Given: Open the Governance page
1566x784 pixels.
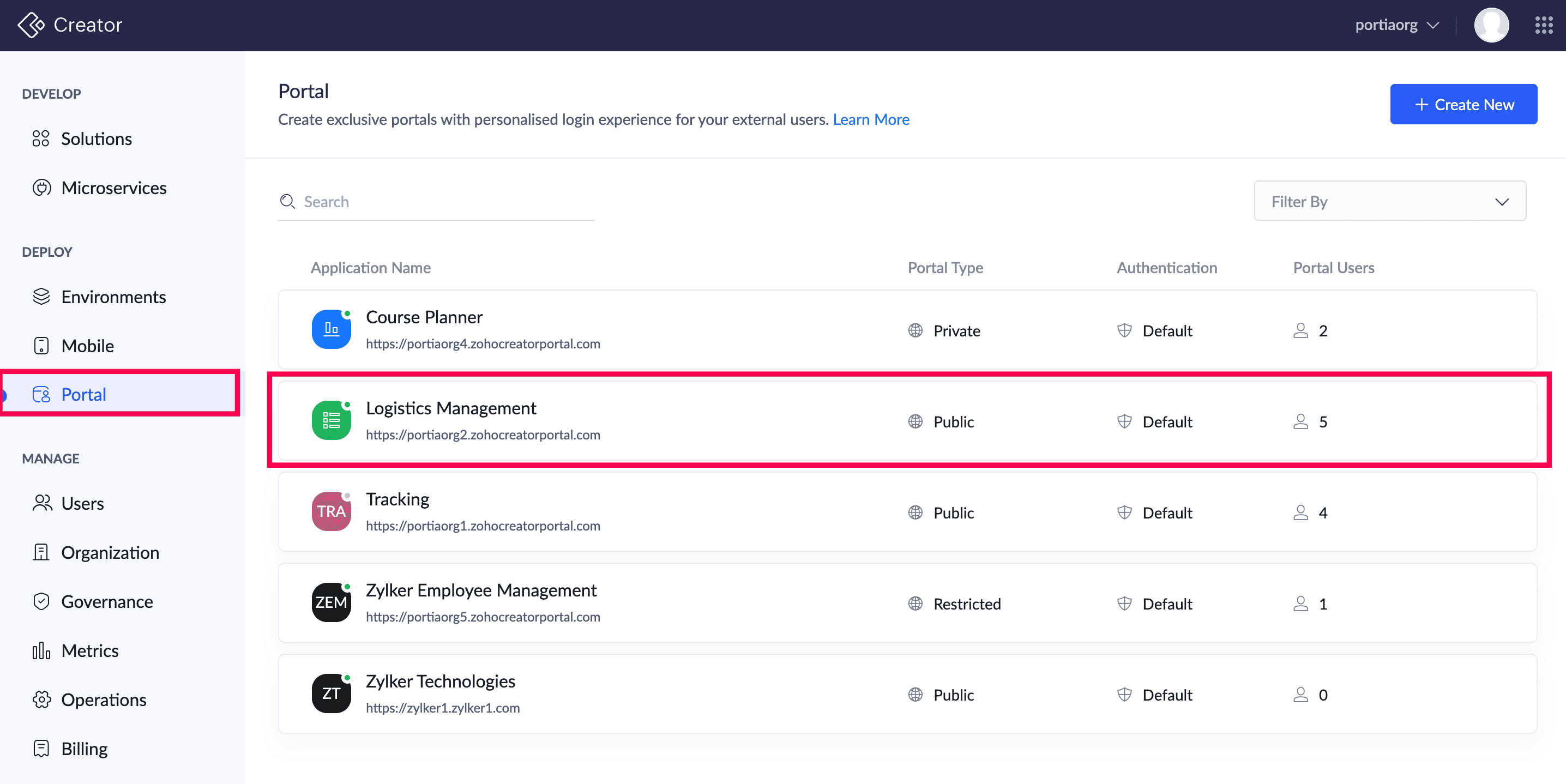Looking at the screenshot, I should 107,602.
